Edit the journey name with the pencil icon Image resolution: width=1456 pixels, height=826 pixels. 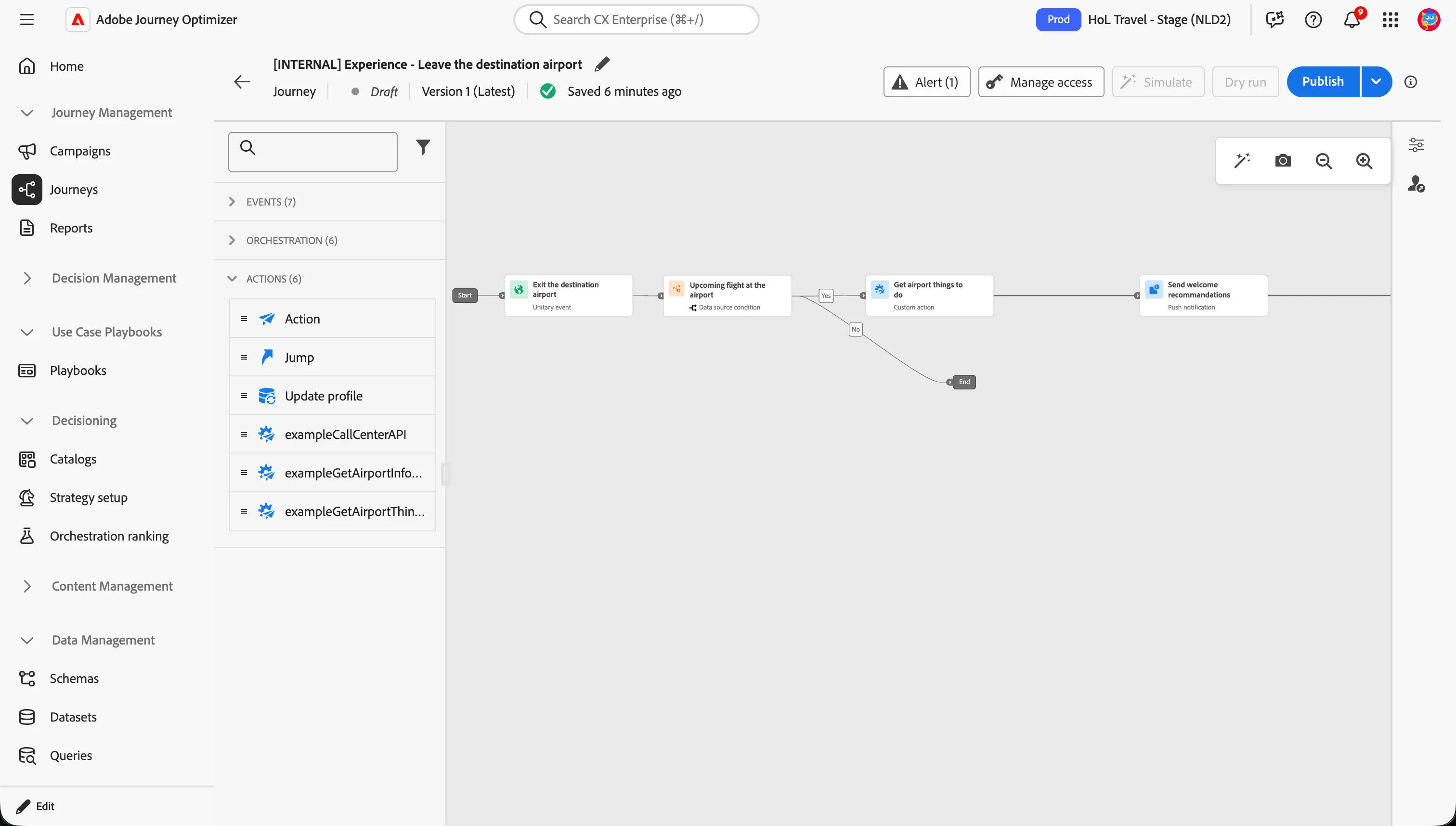pos(602,64)
